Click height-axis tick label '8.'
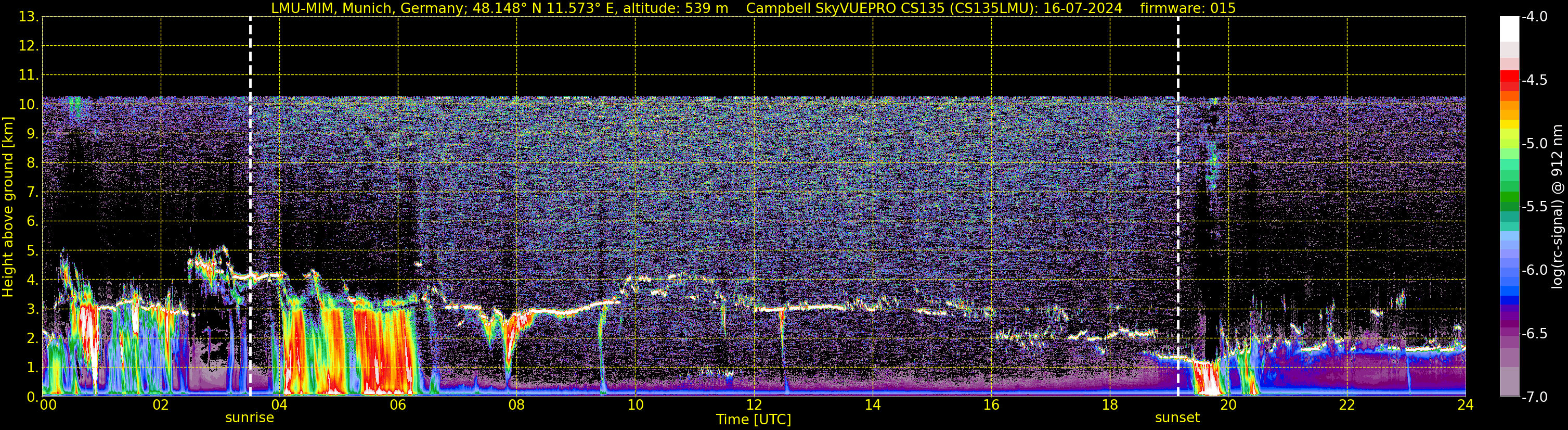Viewport: 1568px width, 430px height. coord(33,163)
